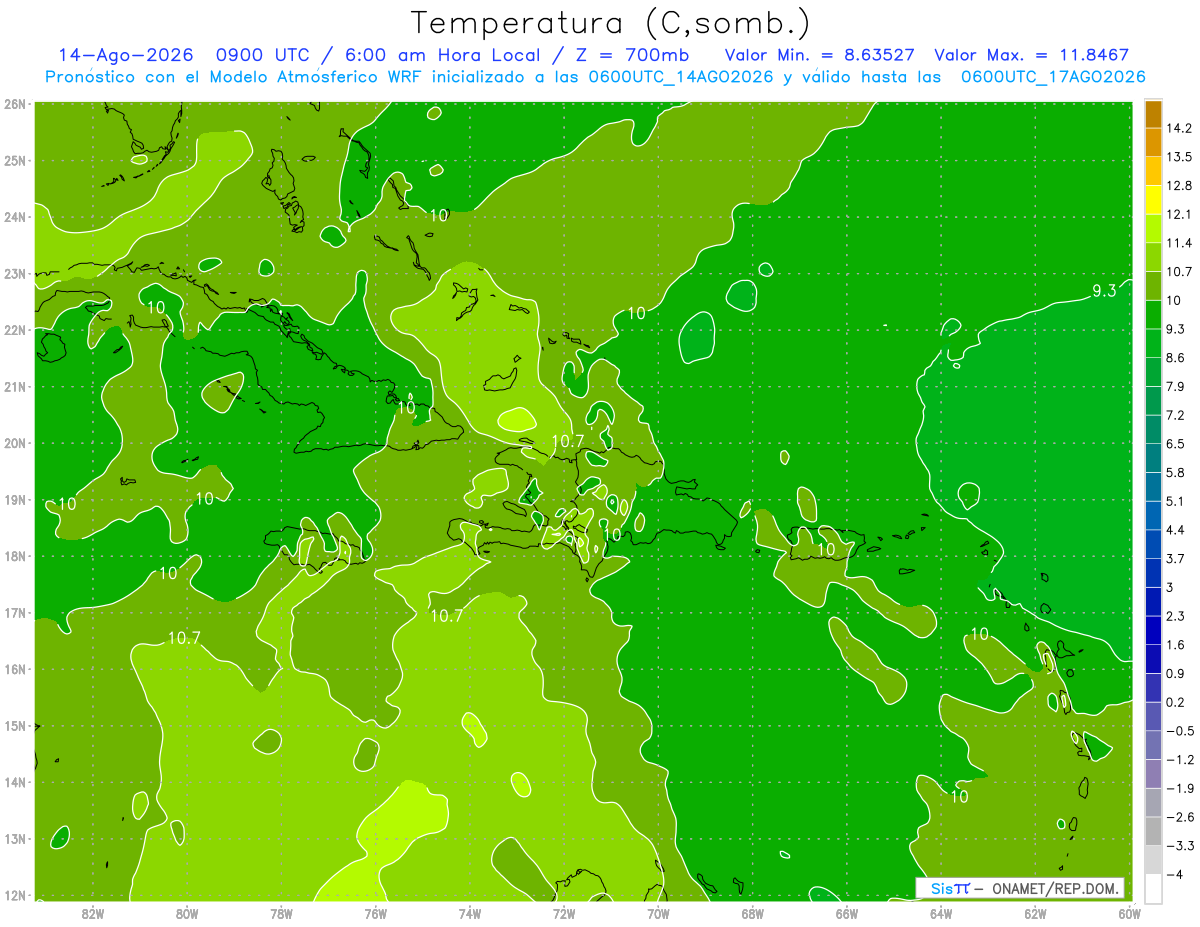The width and height of the screenshot is (1200, 927).
Task: Click the '18N' latitude axis label
Action: click(14, 556)
